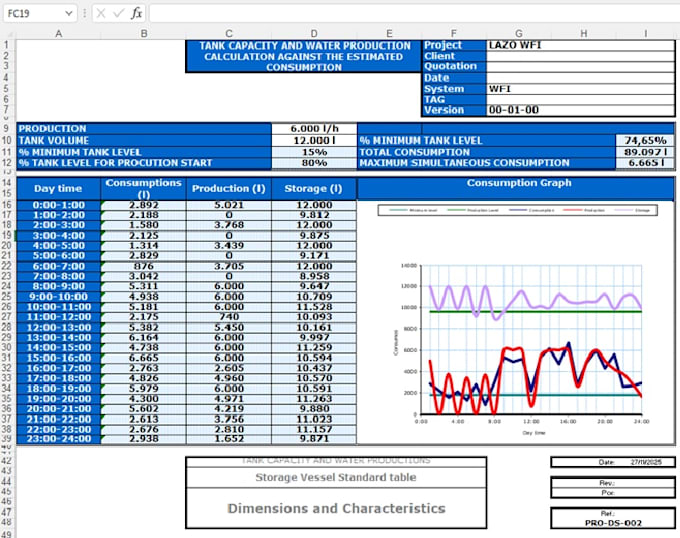Select the 'Production (l)' heading cell
The width and height of the screenshot is (680, 538).
(229, 189)
